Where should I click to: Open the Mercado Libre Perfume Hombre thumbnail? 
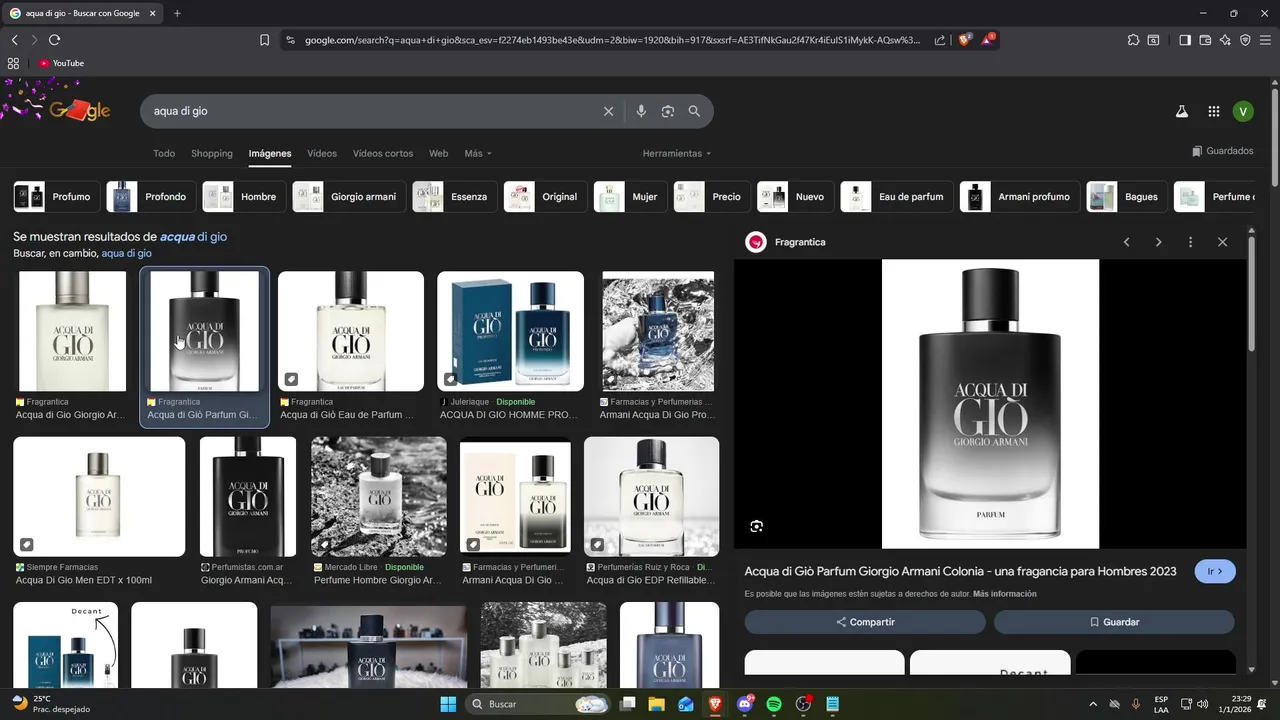point(379,496)
